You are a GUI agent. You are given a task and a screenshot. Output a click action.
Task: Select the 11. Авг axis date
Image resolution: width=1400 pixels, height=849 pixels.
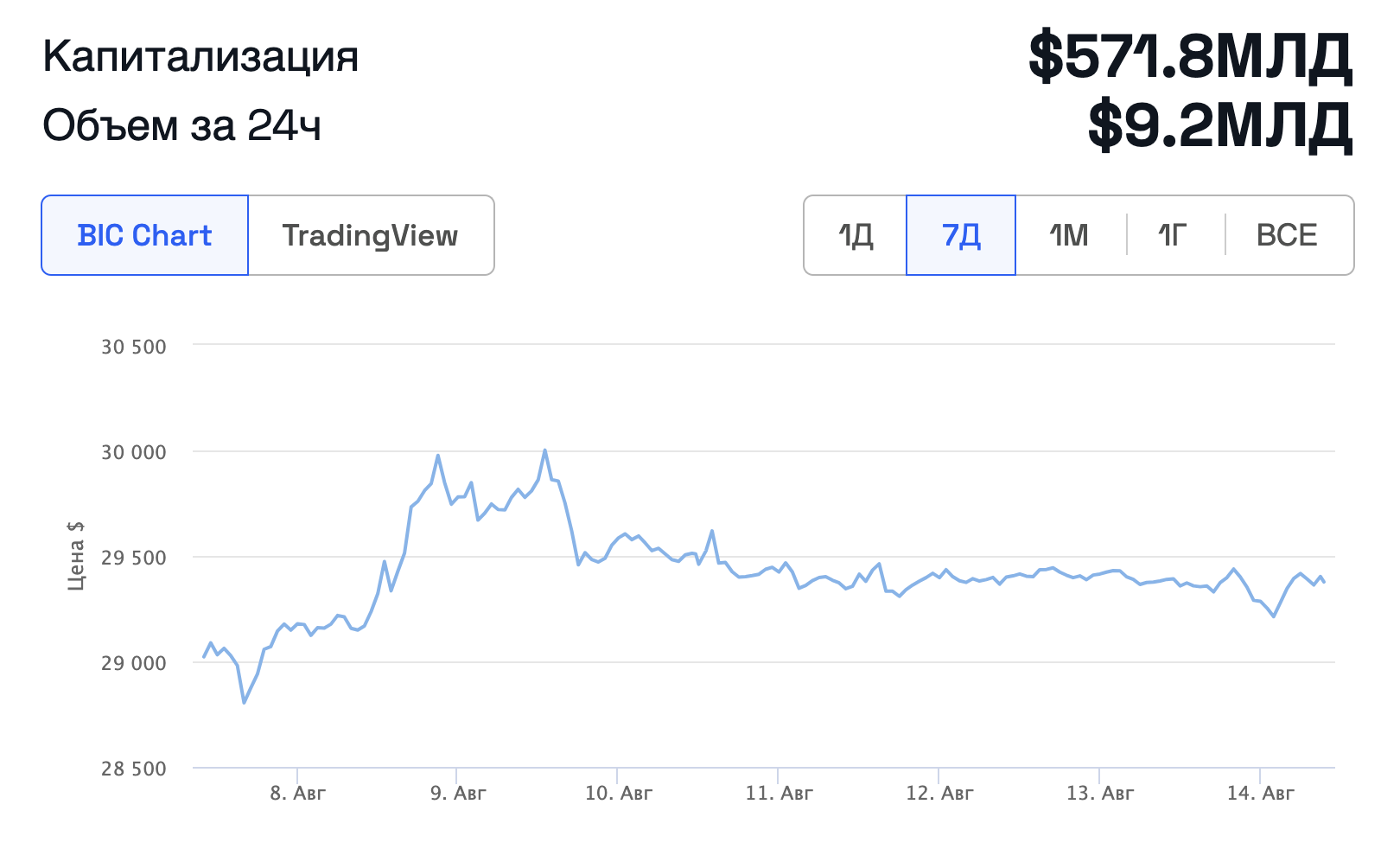[780, 793]
